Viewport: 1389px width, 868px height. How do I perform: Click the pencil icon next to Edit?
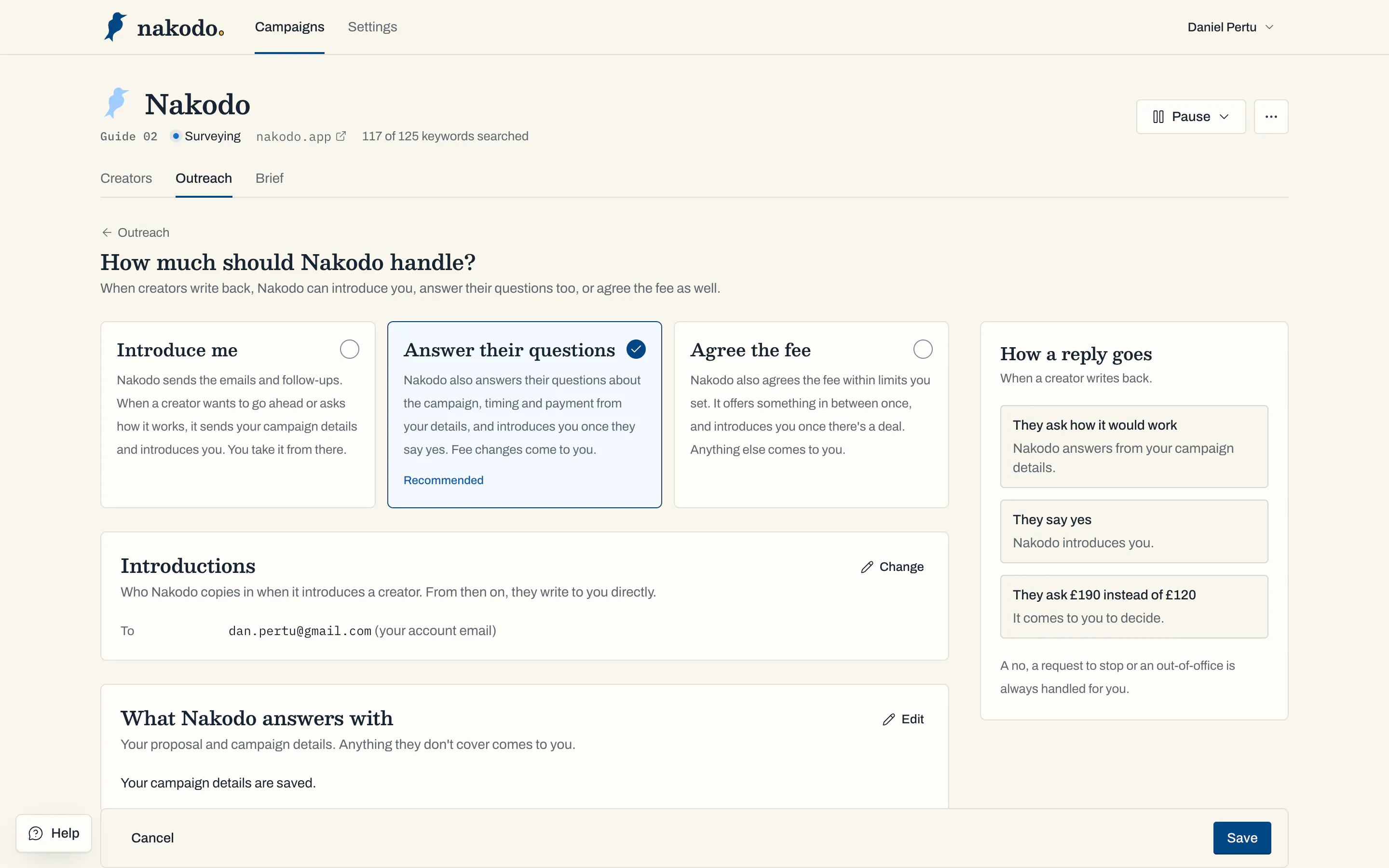[888, 719]
